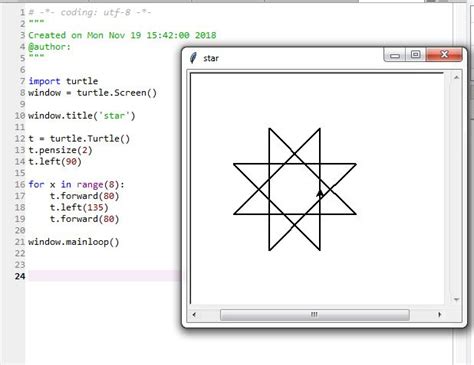The height and width of the screenshot is (365, 474).
Task: Click the vertical scrollbar down arrow in star window
Action: point(456,300)
